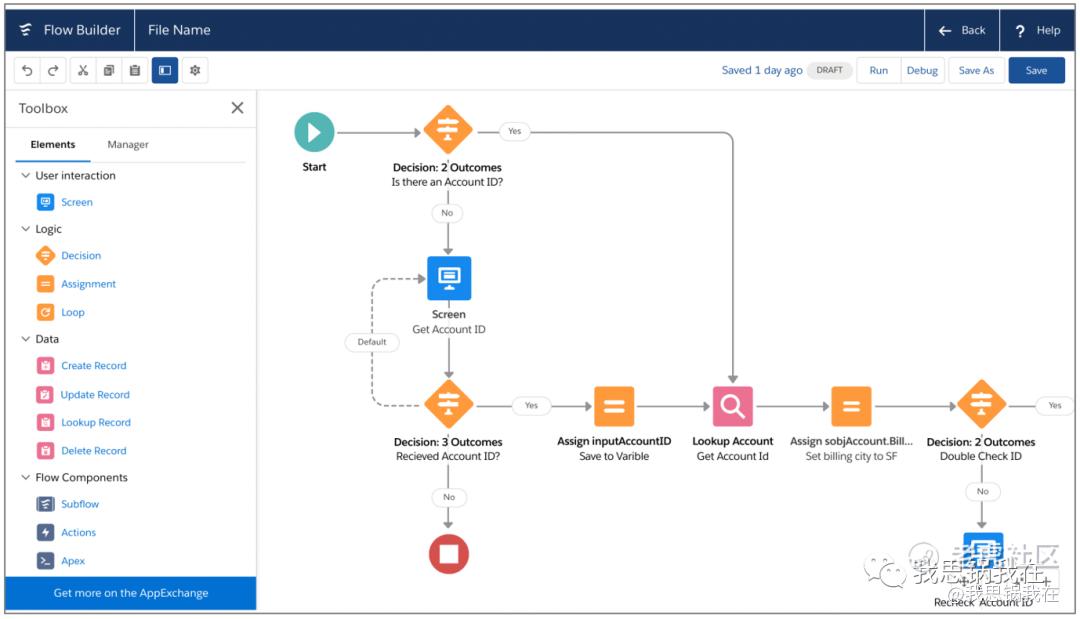This screenshot has height=619, width=1080.
Task: Click the Flow Builder logo icon
Action: [x=26, y=30]
